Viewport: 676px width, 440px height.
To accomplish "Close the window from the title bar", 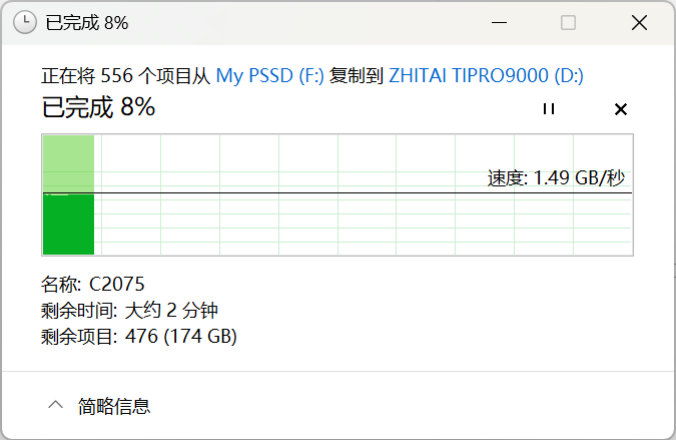I will point(637,22).
